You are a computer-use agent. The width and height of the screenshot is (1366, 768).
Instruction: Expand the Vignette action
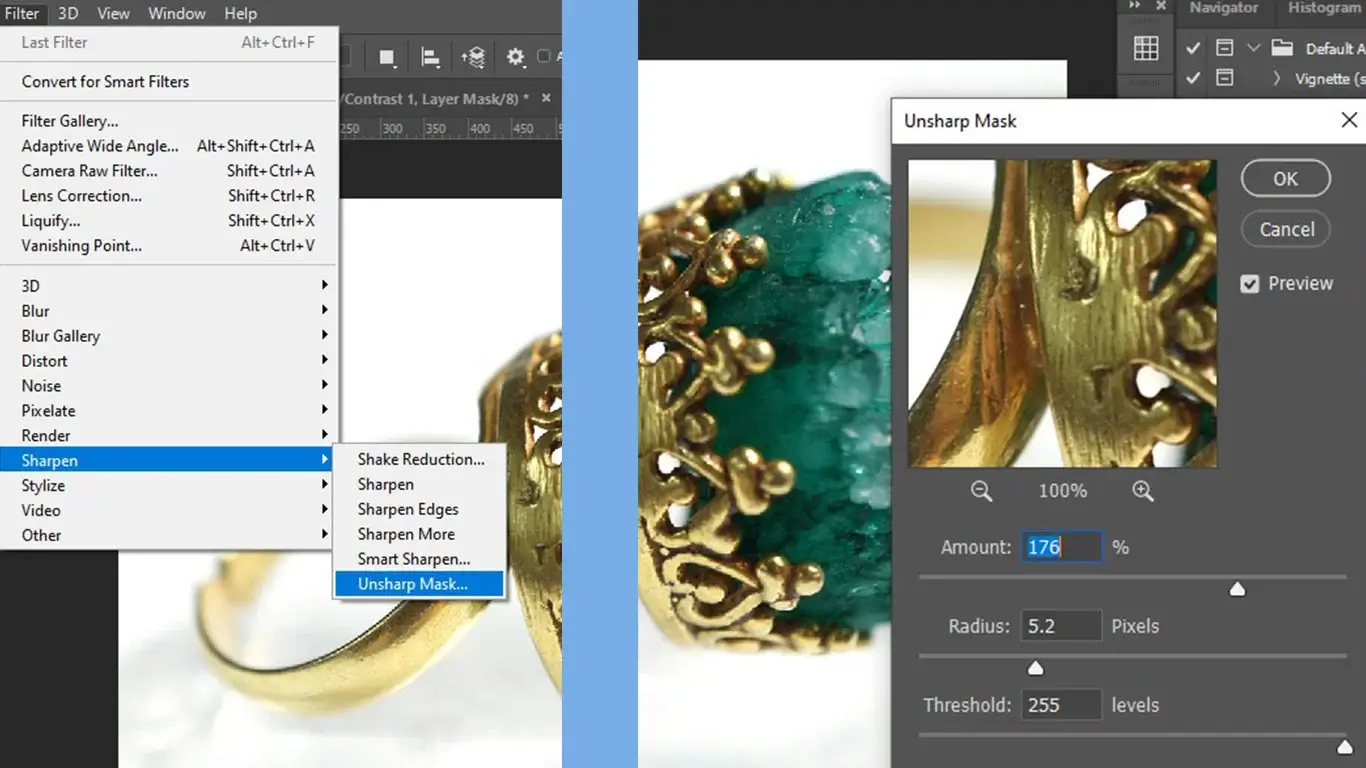[1276, 78]
